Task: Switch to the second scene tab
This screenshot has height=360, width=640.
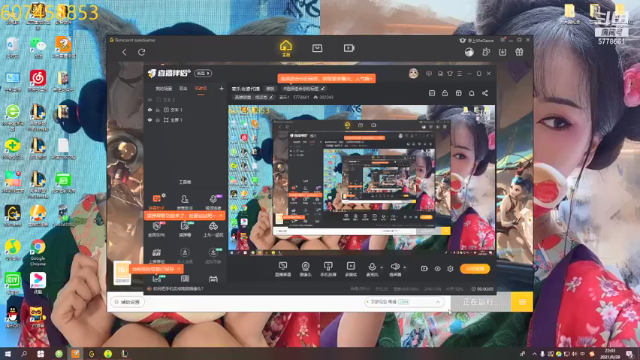Action: pos(183,89)
